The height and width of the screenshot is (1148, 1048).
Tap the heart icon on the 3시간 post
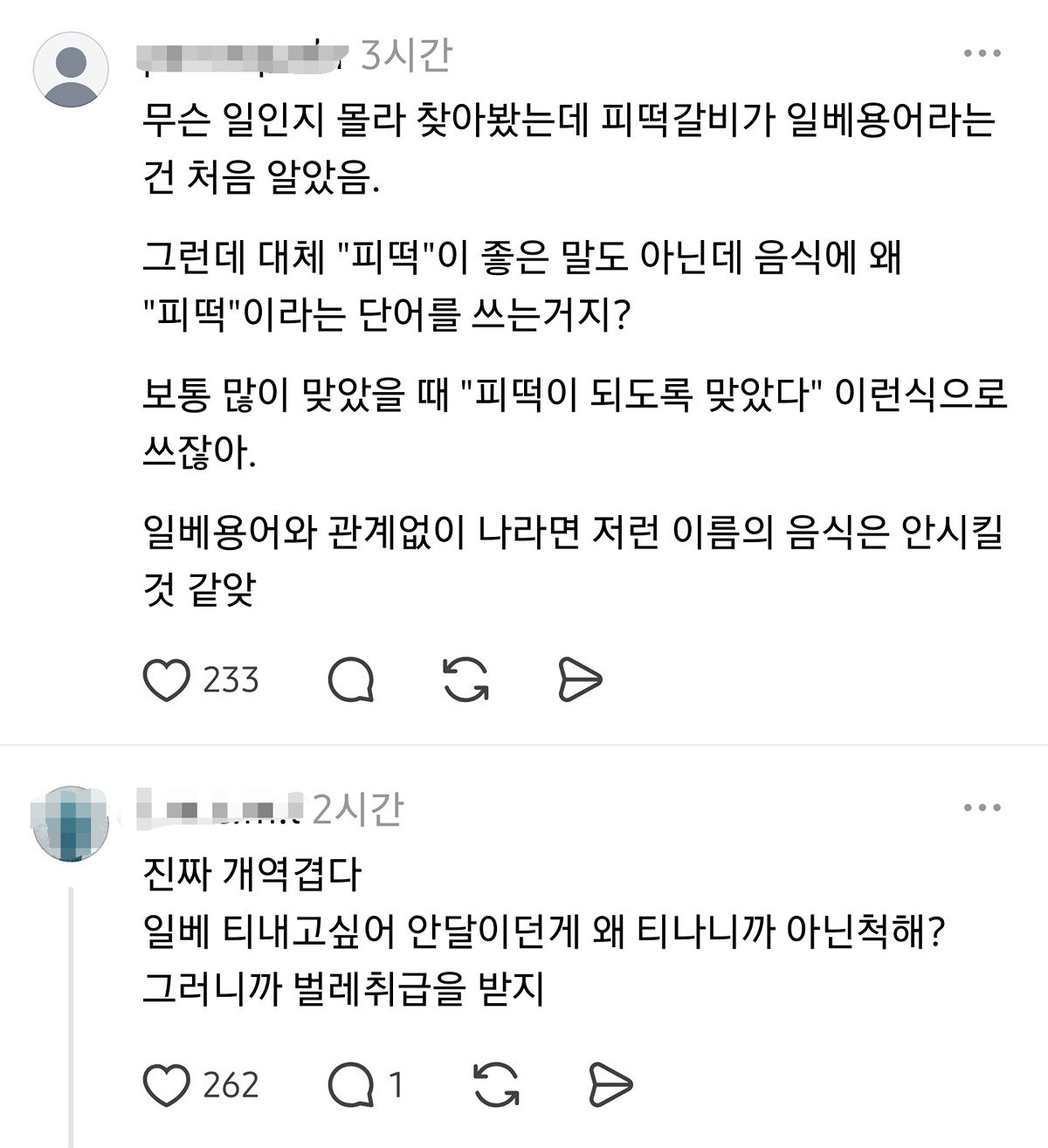pyautogui.click(x=167, y=680)
